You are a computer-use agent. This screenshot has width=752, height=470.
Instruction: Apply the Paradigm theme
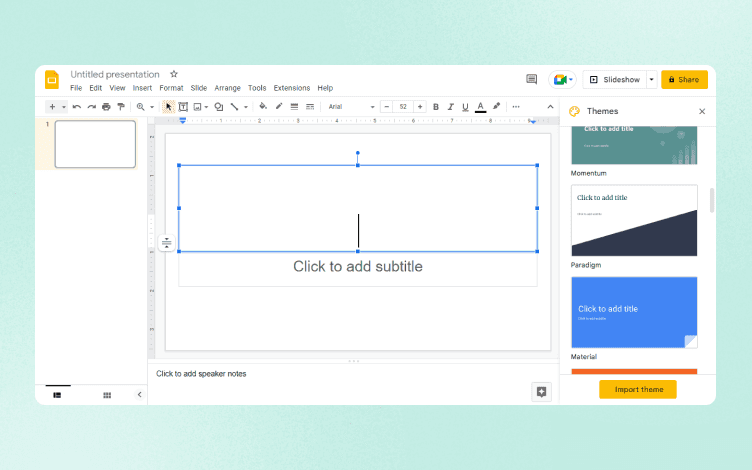coord(634,221)
